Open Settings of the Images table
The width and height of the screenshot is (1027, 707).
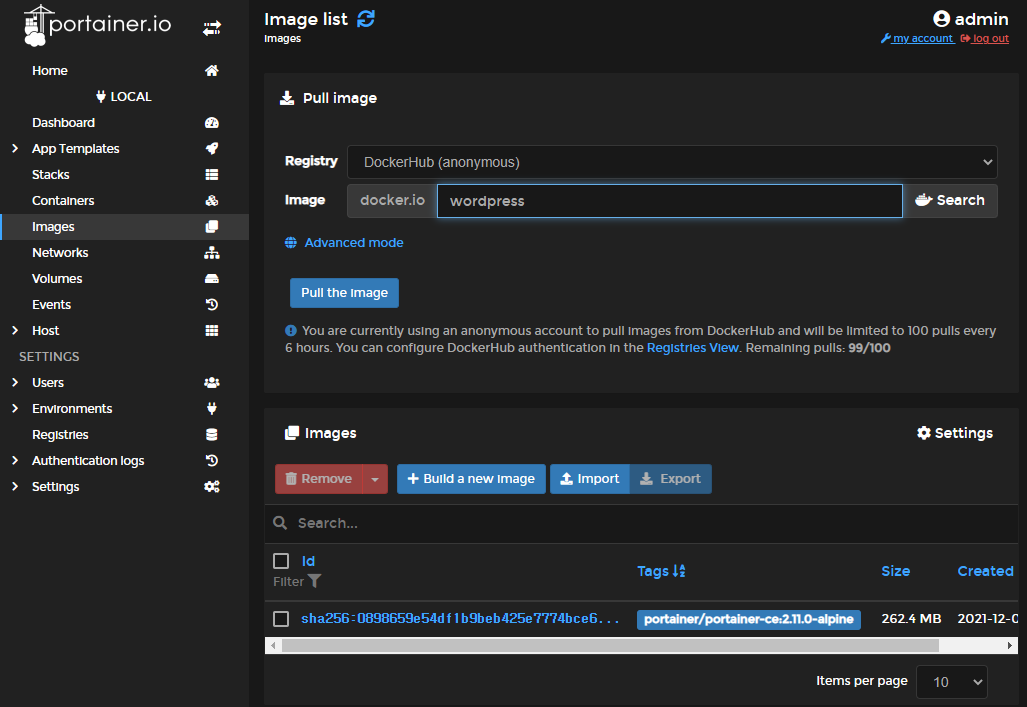tap(955, 433)
